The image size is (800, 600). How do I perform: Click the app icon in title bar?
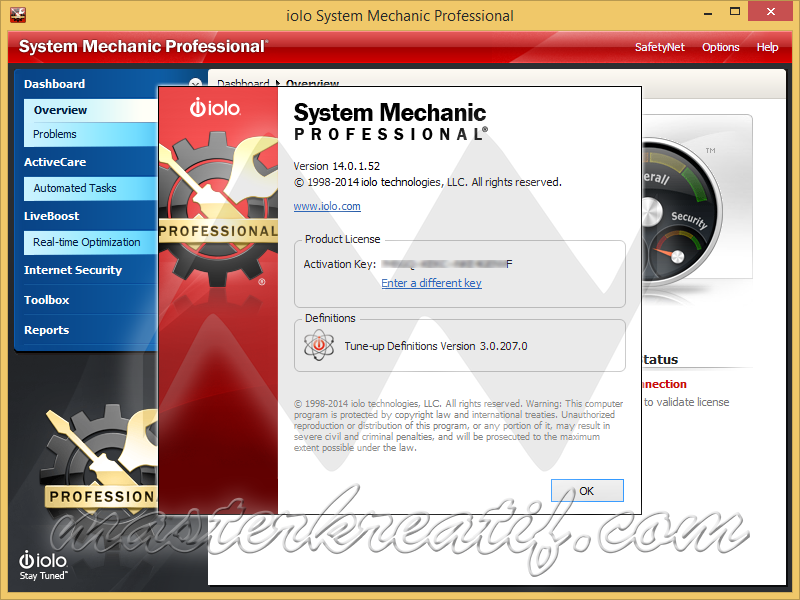pos(18,15)
